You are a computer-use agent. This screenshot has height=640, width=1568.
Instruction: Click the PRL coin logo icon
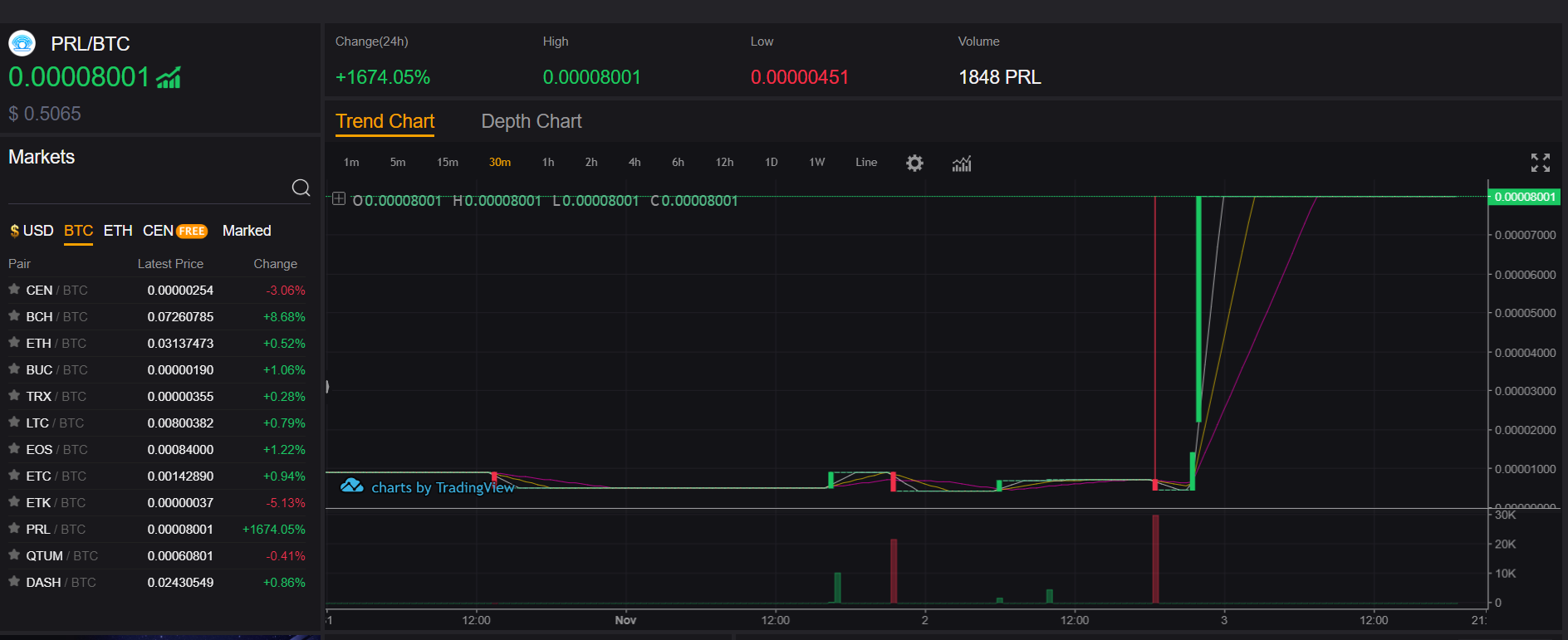[x=22, y=43]
